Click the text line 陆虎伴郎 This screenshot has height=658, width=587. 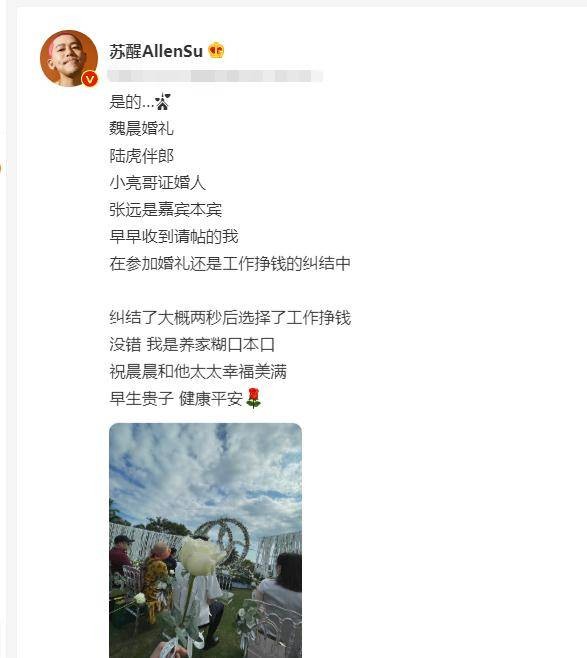click(x=141, y=156)
